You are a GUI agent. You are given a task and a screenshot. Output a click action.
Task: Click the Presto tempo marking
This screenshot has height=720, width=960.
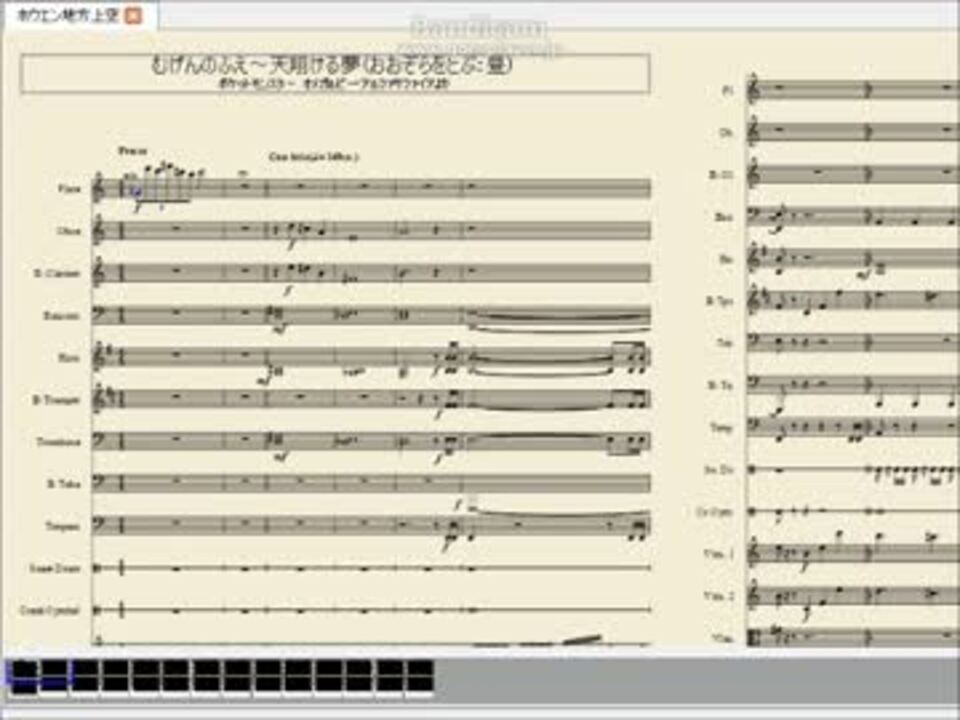click(x=132, y=151)
